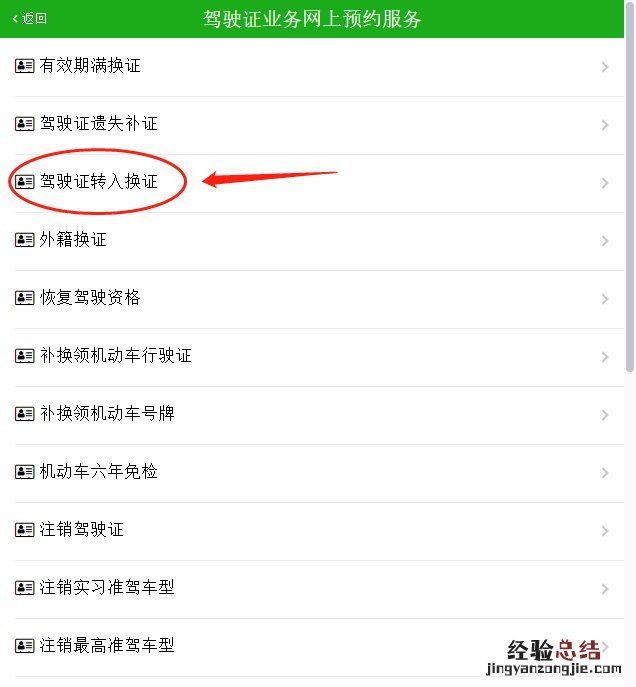Click the card icon beside 注销驾驶证
636x687 pixels.
(x=25, y=530)
